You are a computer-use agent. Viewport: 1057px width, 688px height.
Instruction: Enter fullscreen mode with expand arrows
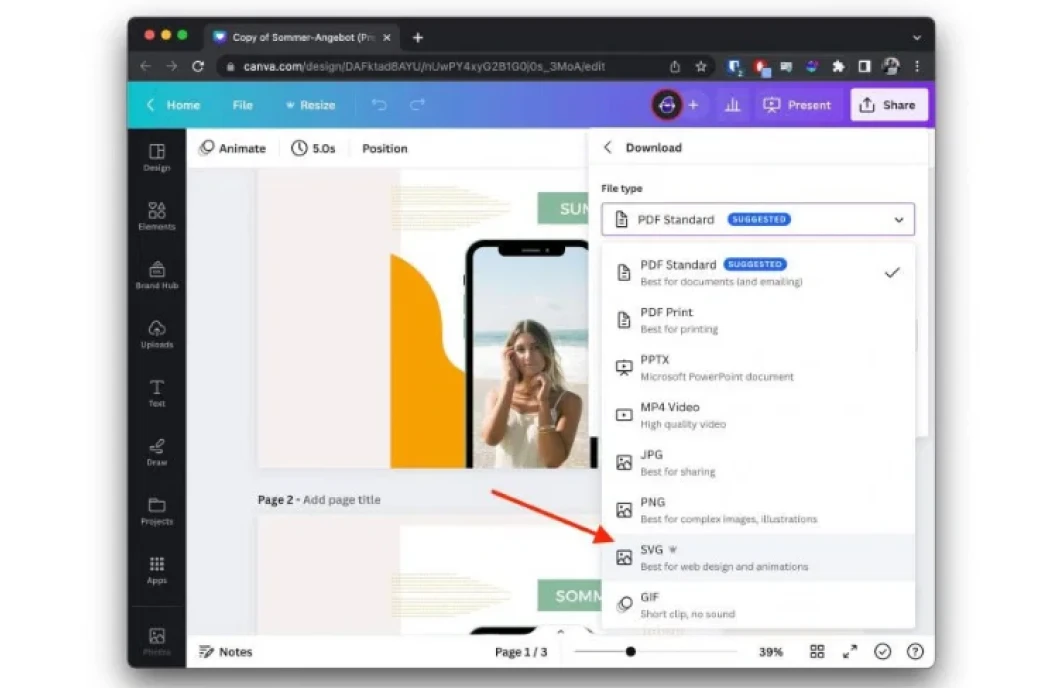coord(850,652)
